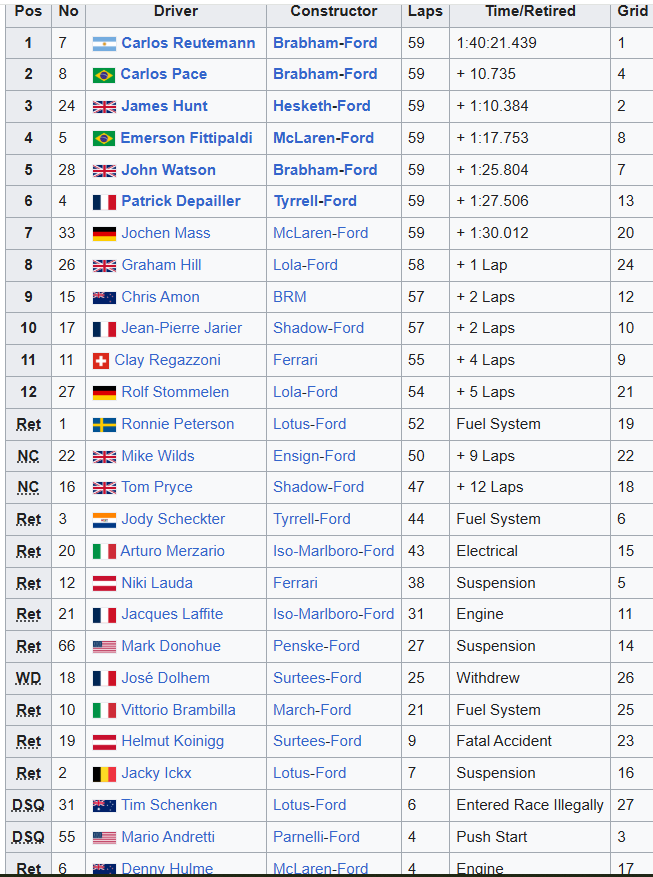
Task: Click the French flag beside Jean-Pierre Jarier
Action: [105, 329]
